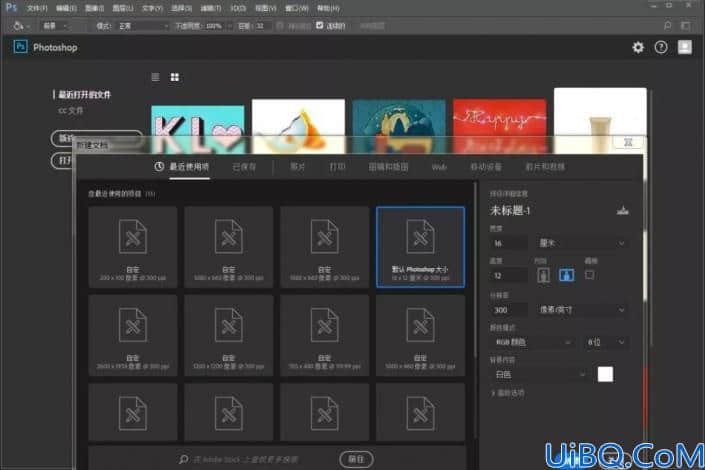
Task: Click the width field showing 16
Action: tap(509, 243)
